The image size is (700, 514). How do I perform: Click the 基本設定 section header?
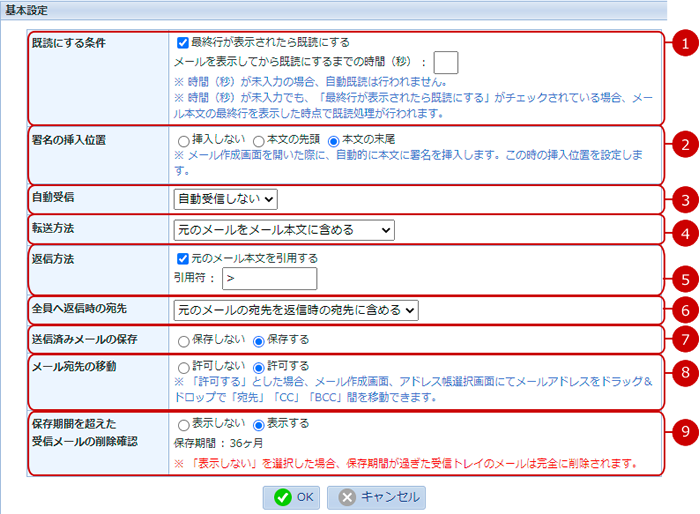(27, 10)
